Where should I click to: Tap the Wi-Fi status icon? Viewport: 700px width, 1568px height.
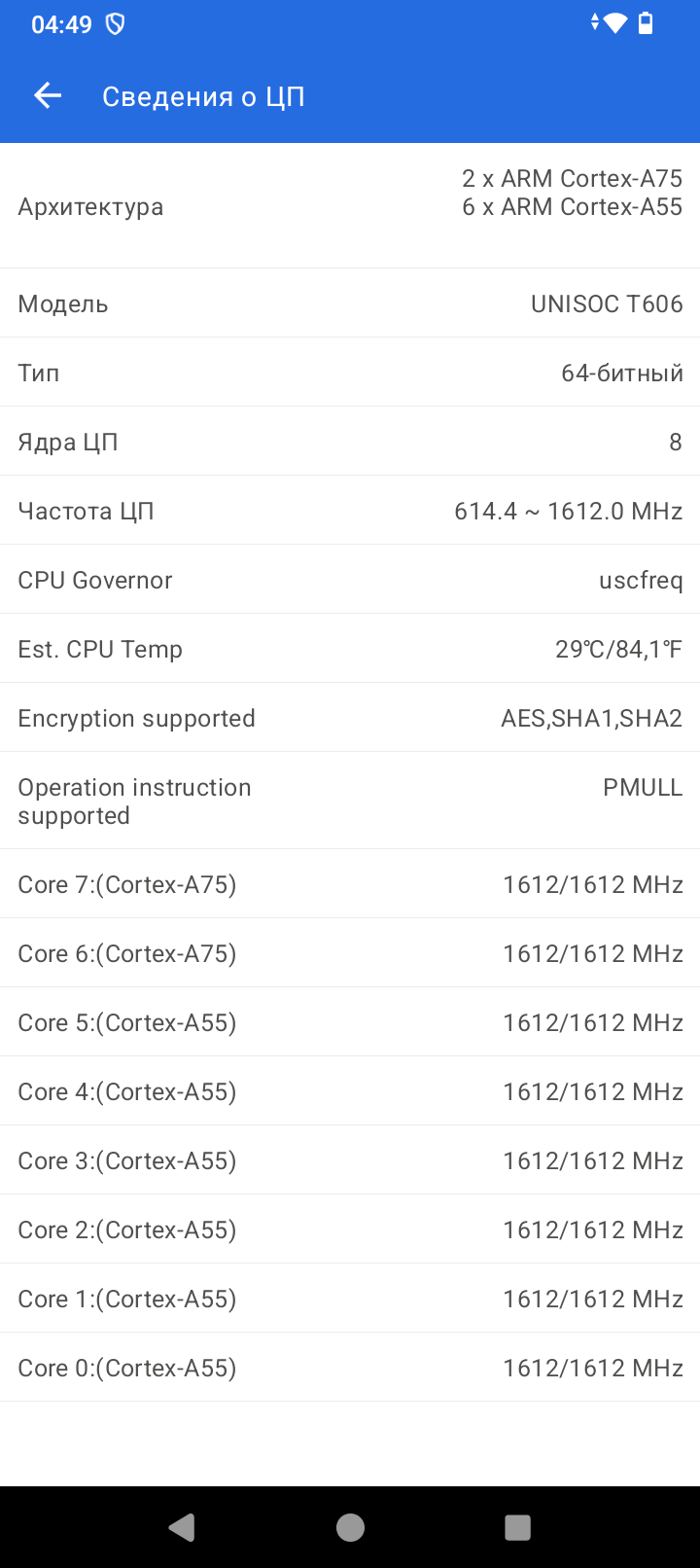pos(615,23)
